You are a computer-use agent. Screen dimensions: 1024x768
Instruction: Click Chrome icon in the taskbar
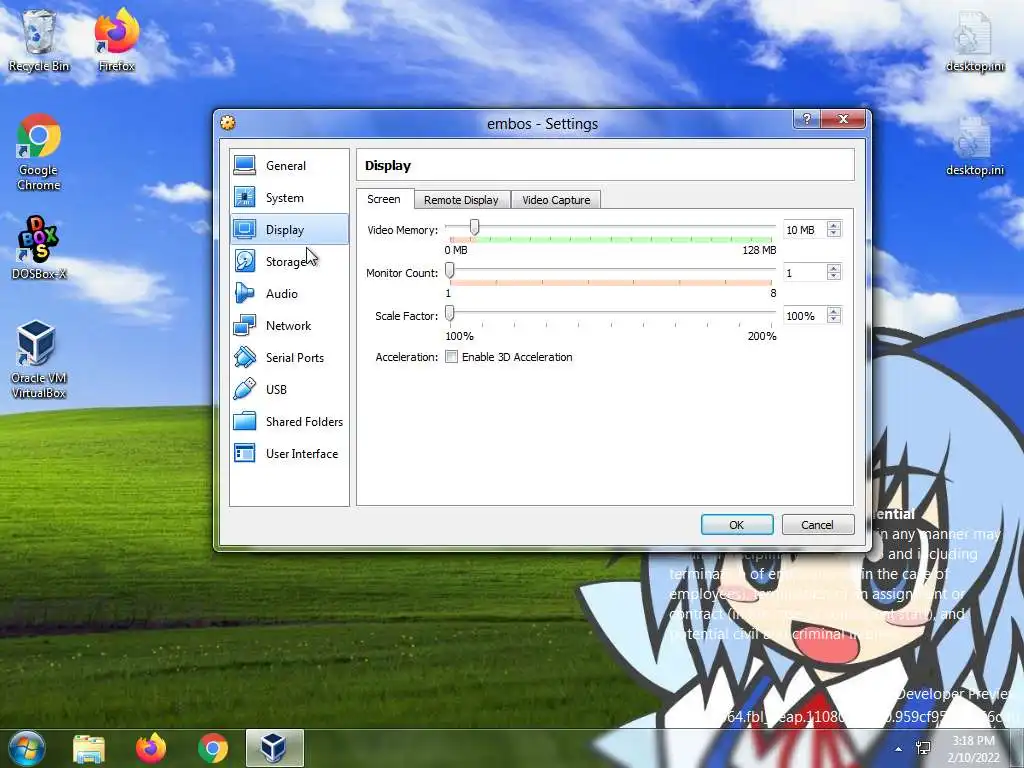coord(213,748)
